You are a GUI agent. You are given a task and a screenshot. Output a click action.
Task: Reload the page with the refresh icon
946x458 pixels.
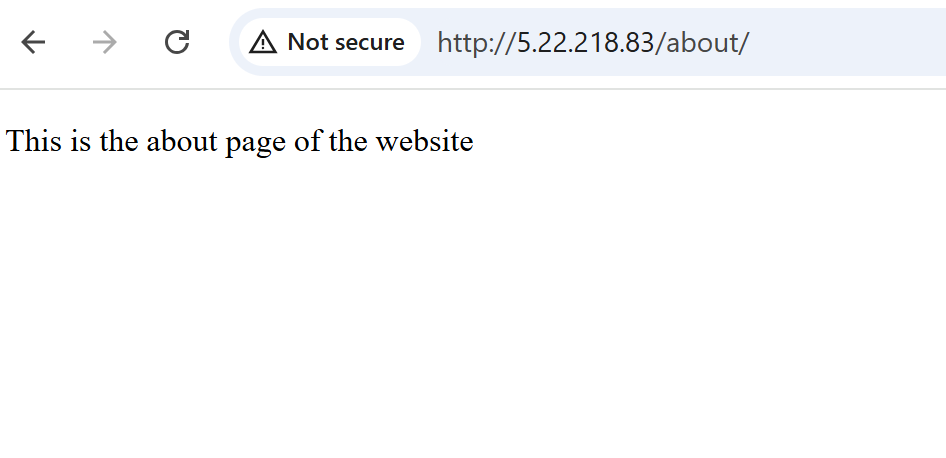(177, 42)
